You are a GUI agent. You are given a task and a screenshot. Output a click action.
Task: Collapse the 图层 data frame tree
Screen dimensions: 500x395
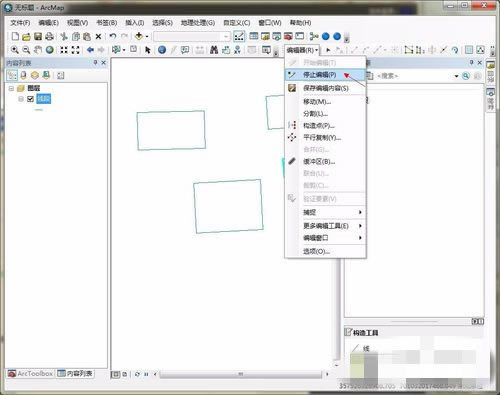(x=11, y=88)
